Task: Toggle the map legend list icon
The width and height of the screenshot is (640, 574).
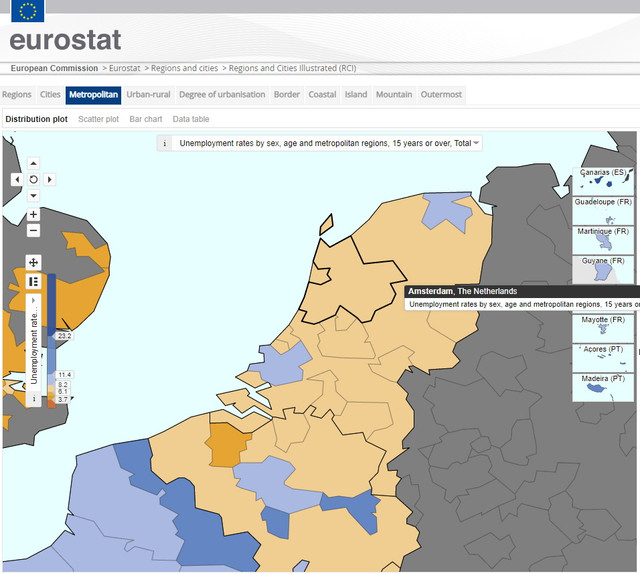Action: [33, 282]
